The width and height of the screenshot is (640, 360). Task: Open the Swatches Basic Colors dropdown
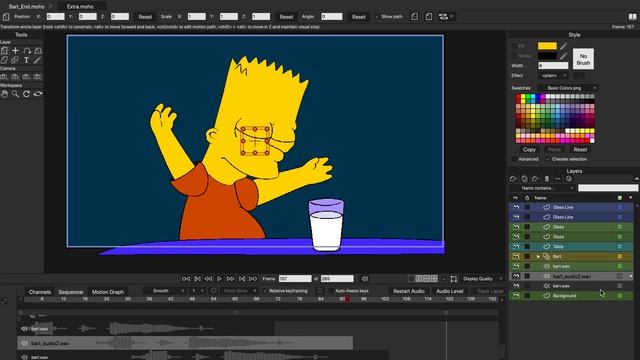pos(568,88)
